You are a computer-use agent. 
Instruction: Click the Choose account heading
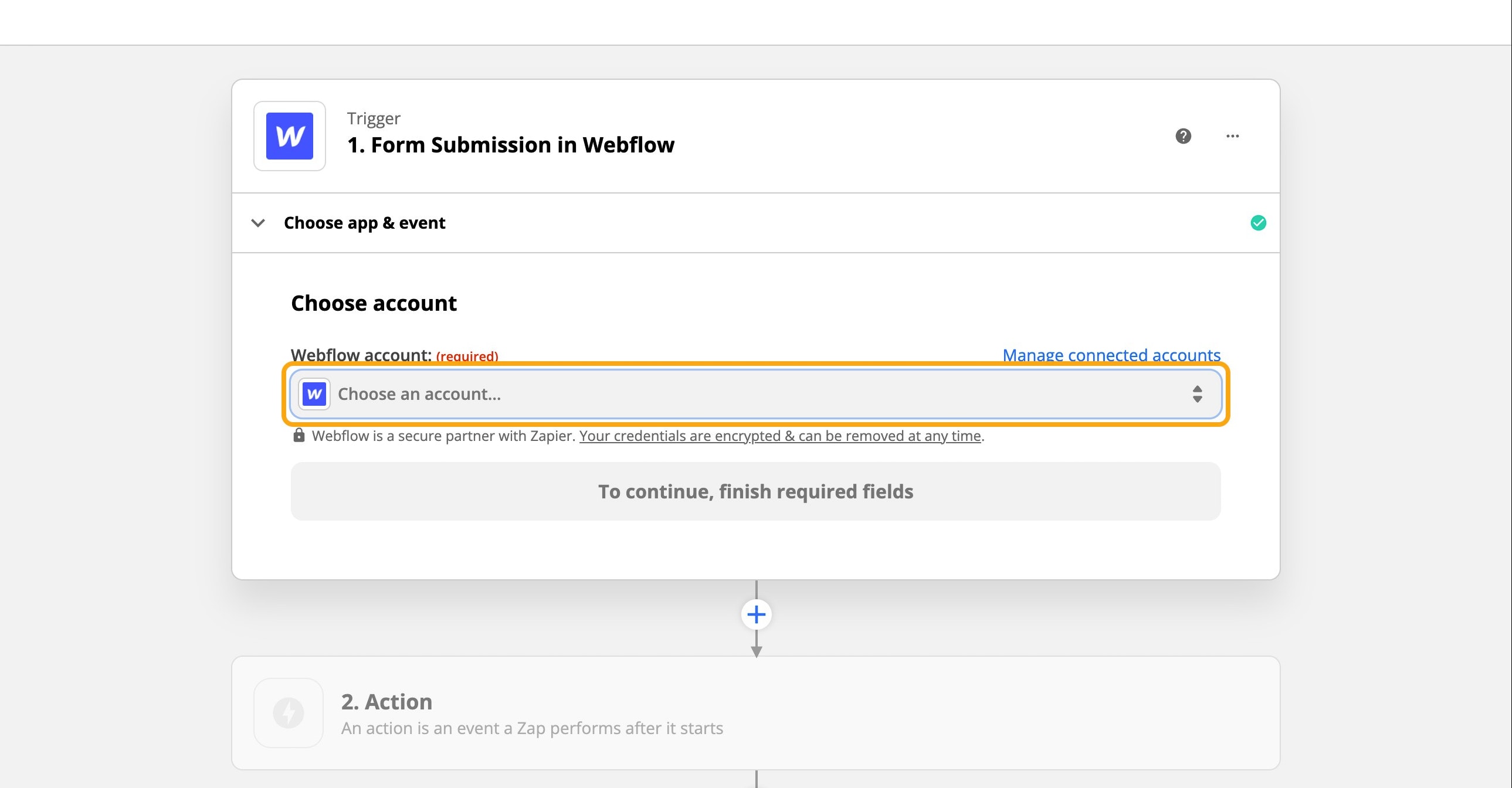[373, 303]
